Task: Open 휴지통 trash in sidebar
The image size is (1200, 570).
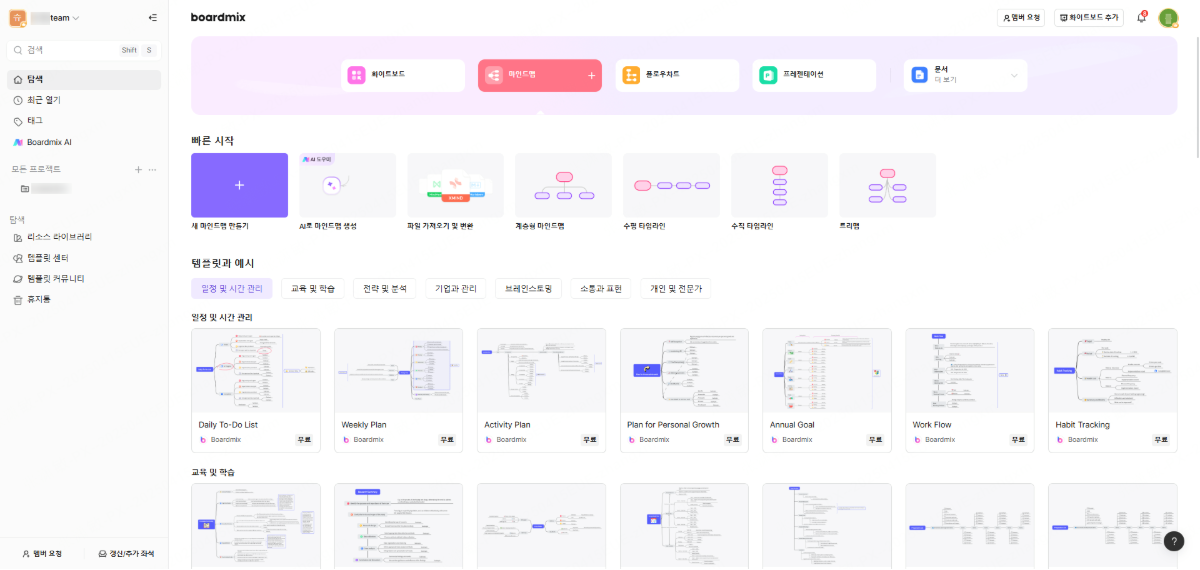Action: click(38, 299)
